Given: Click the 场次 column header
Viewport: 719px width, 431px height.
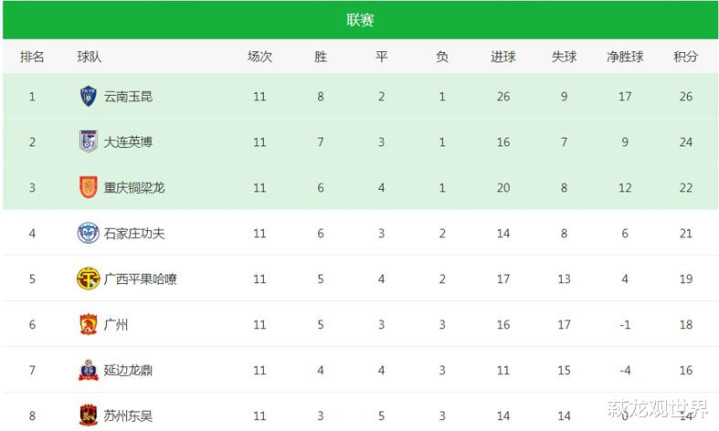Looking at the screenshot, I should coord(260,57).
